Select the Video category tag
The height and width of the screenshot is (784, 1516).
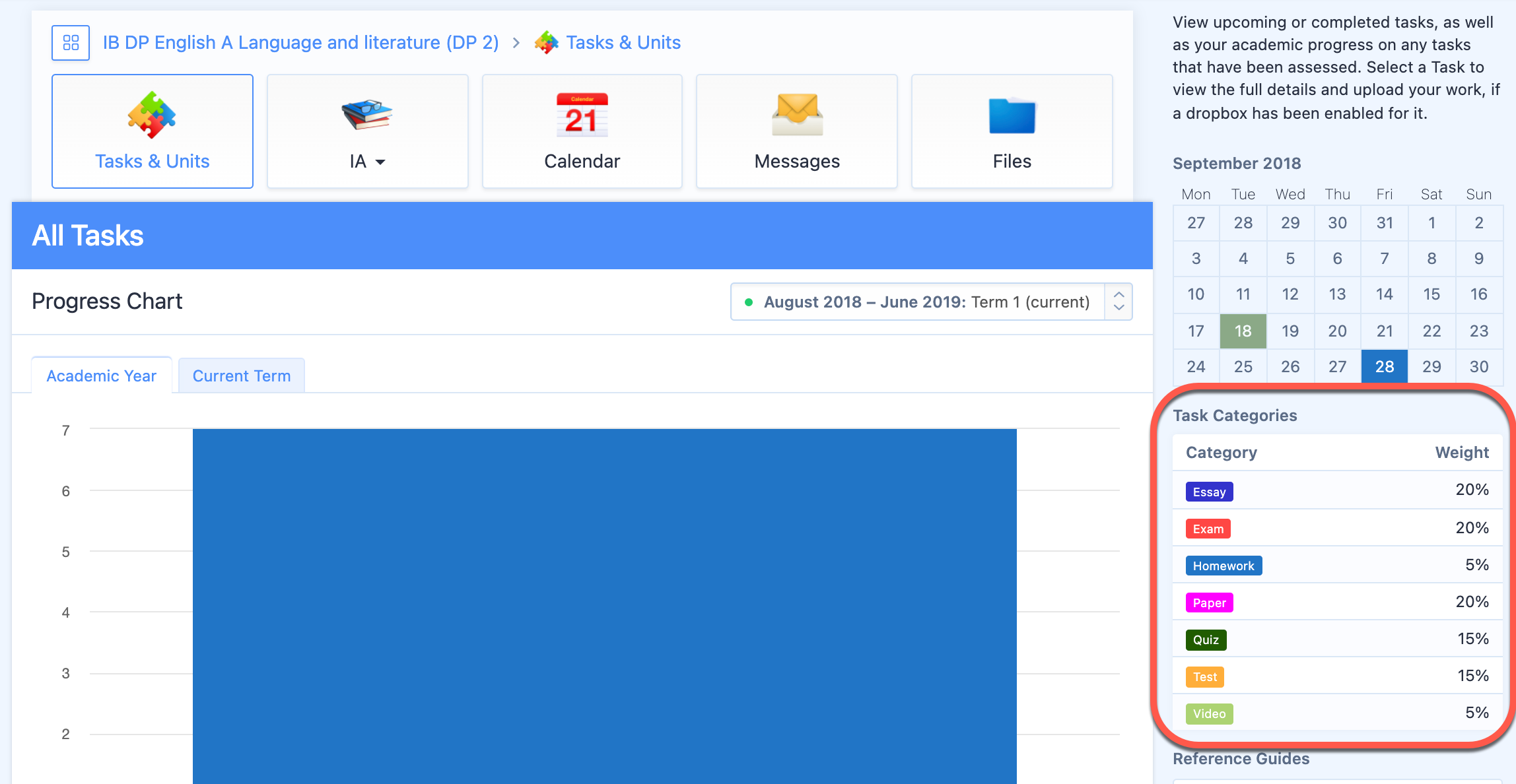[1209, 713]
